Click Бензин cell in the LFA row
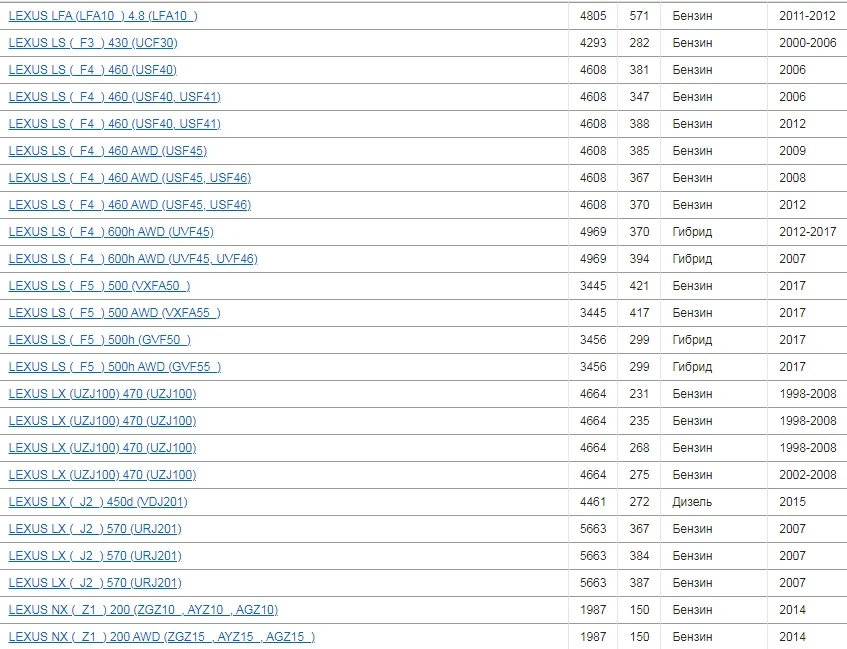Screen dimensions: 847x649 click(x=692, y=16)
